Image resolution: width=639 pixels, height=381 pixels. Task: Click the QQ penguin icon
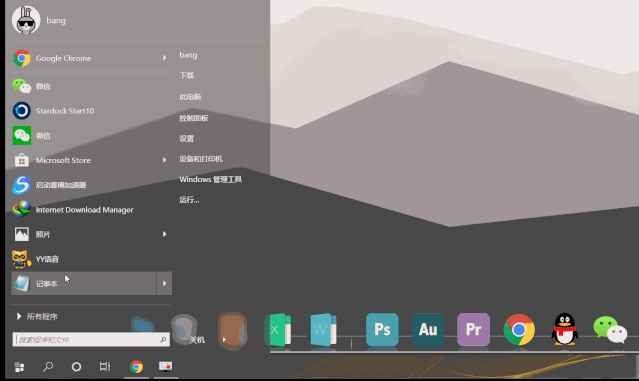pos(564,329)
